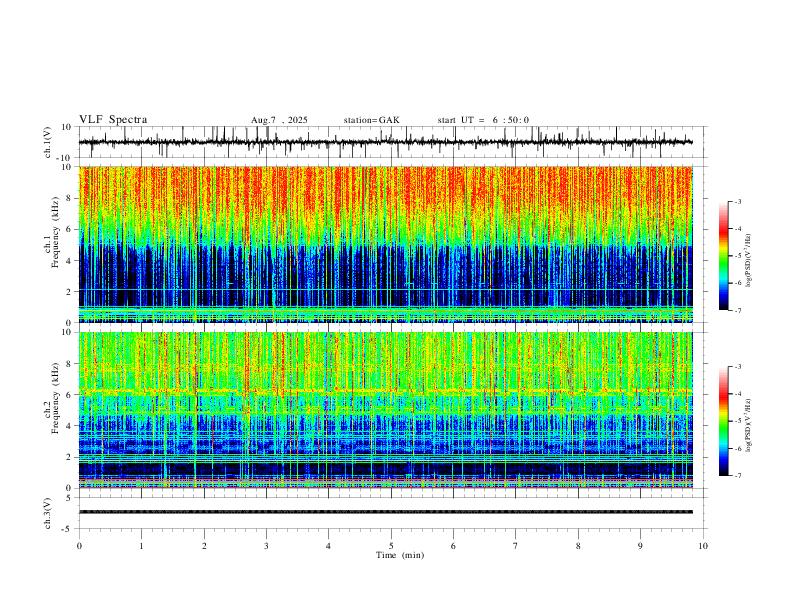Click the ch.2 spectrogram colorbar
The image size is (792, 612).
click(723, 421)
